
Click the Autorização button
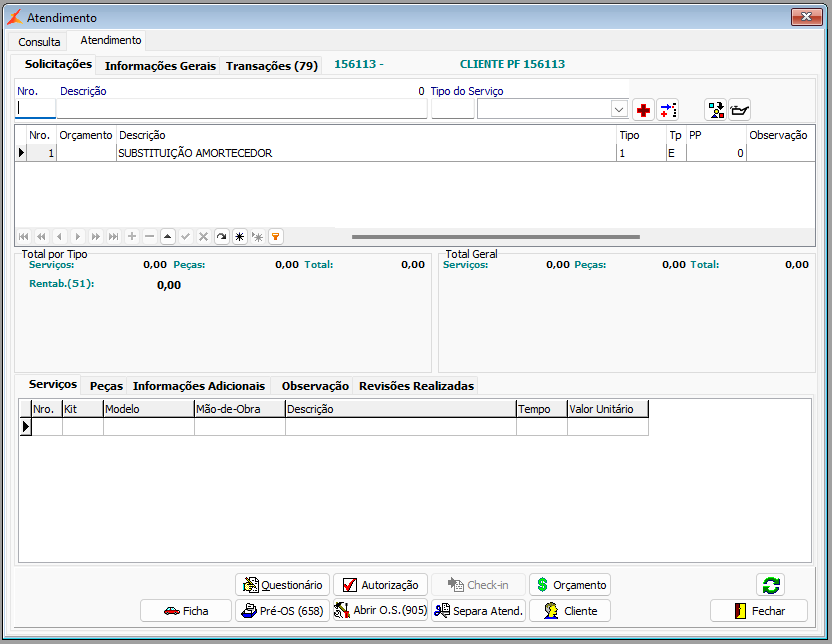[x=380, y=585]
